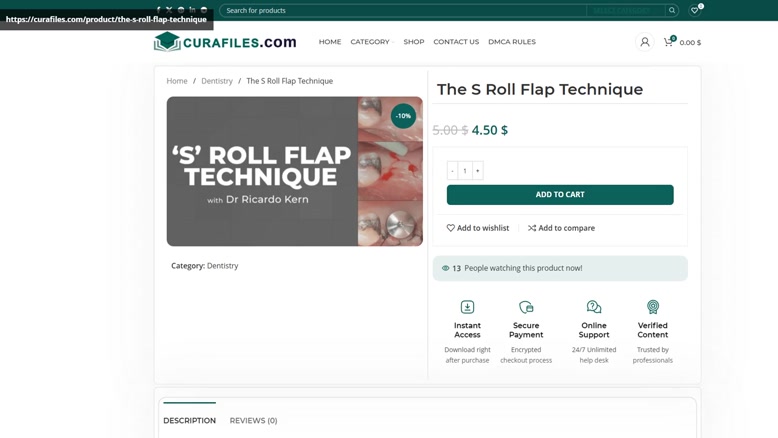Viewport: 778px width, 438px height.
Task: Click Add to wishlist
Action: (x=478, y=228)
